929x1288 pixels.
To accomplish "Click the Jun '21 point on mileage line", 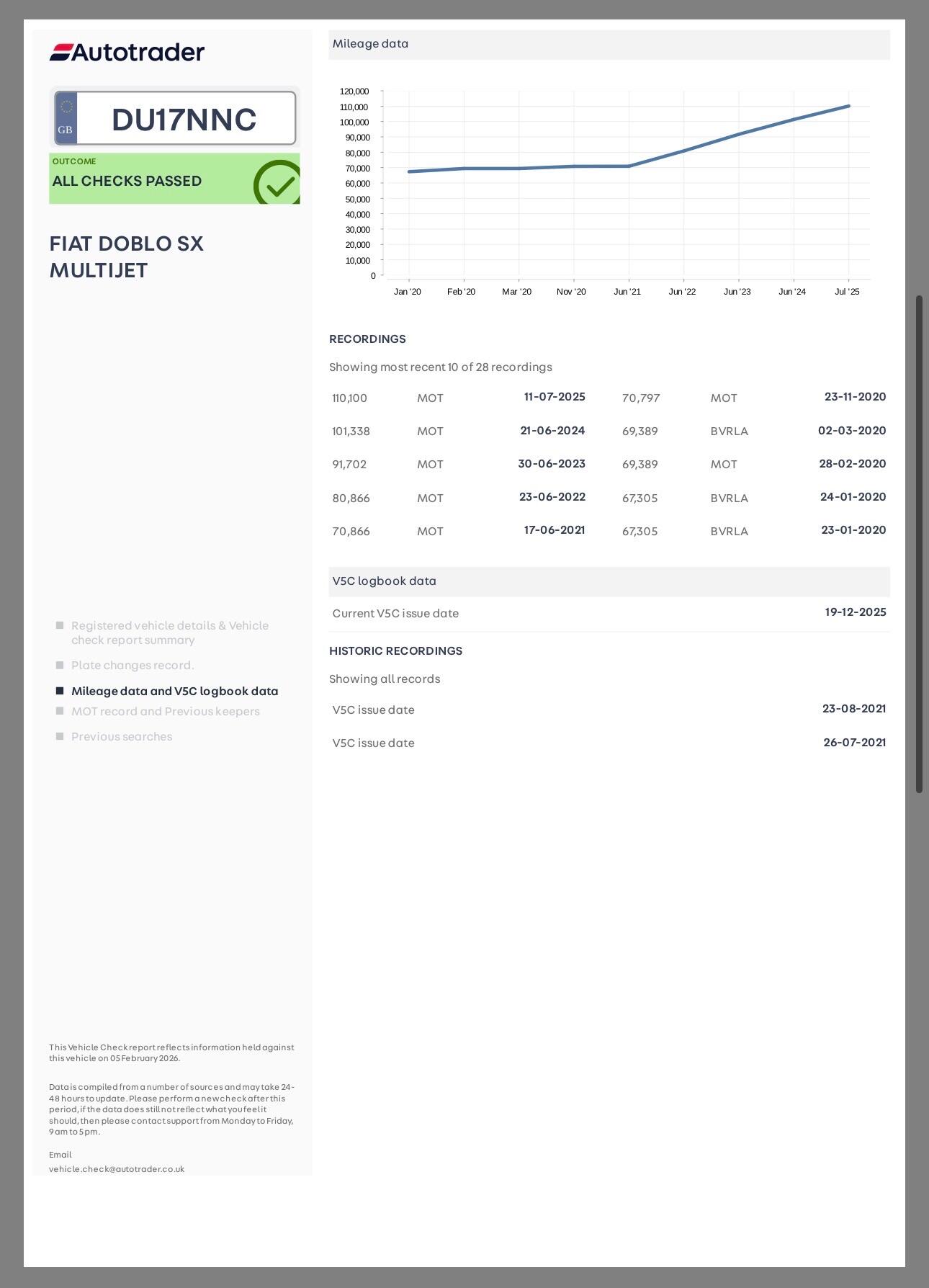I will click(x=629, y=166).
